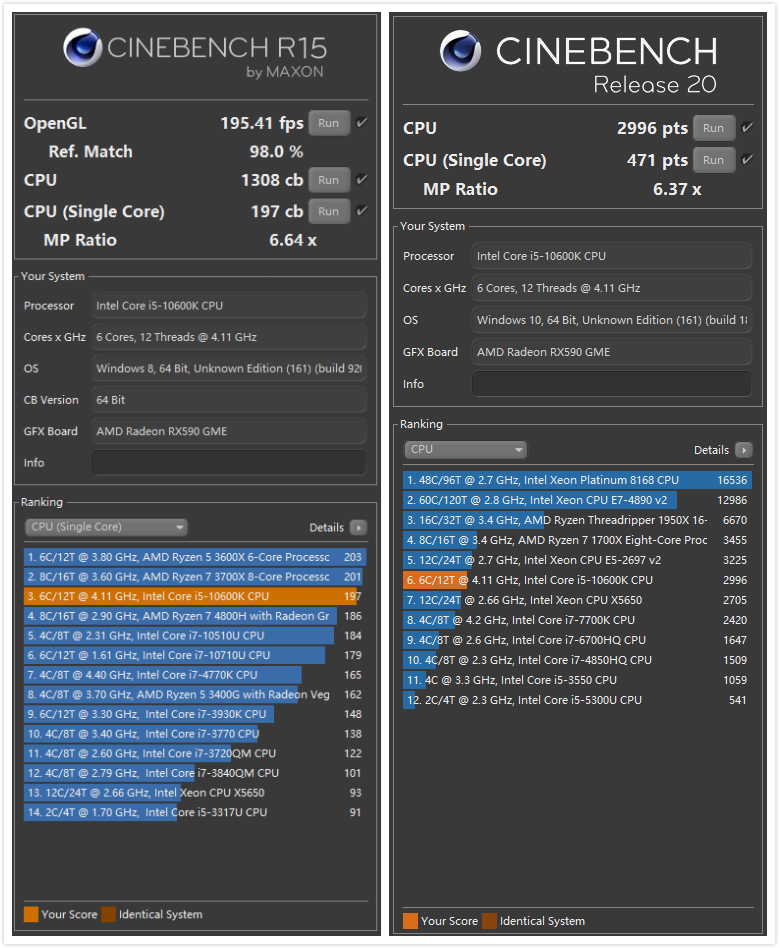
Task: Select Ryzen 7 3700X ranking row
Action: tap(195, 577)
